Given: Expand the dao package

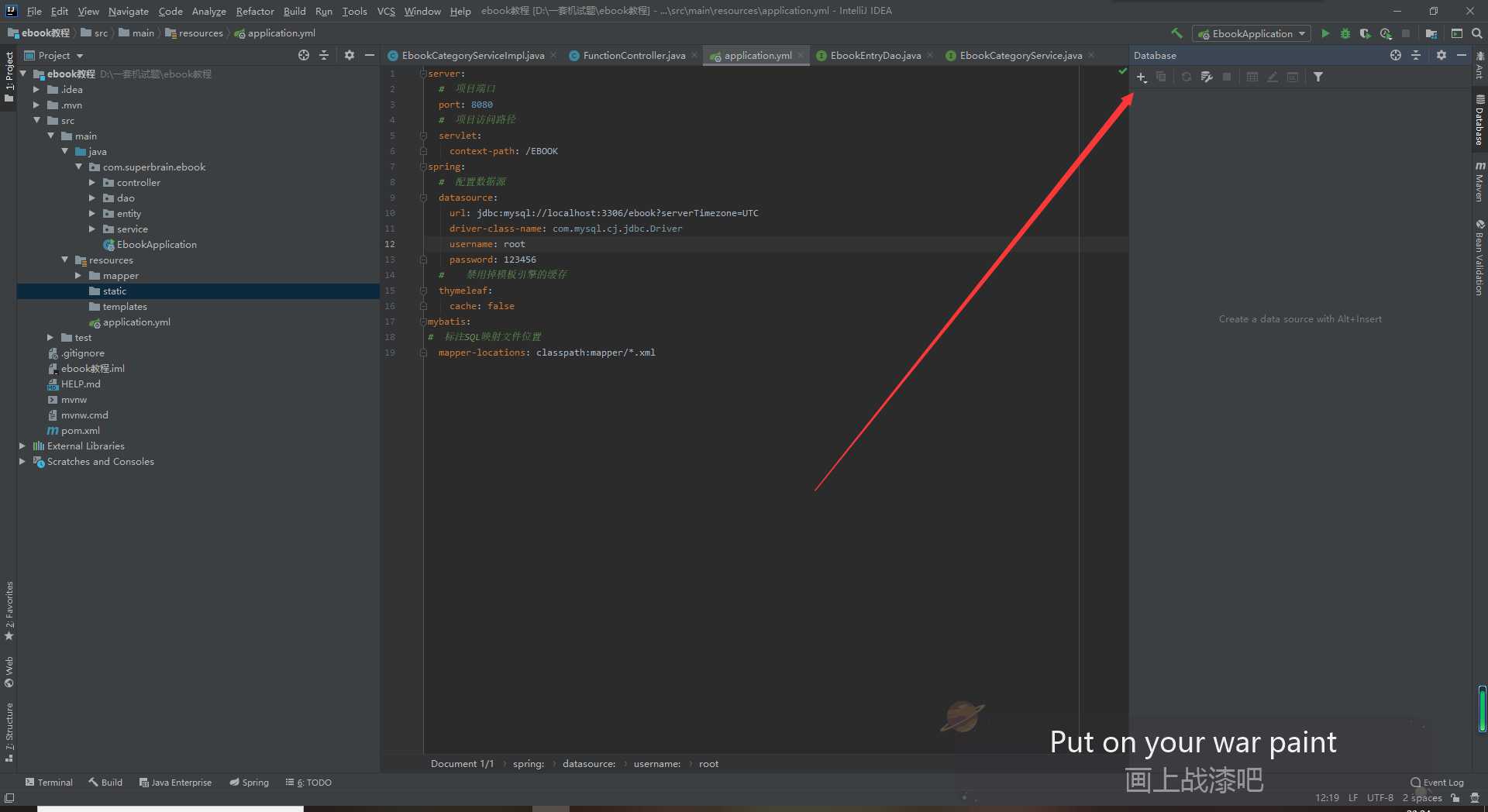Looking at the screenshot, I should pos(92,198).
